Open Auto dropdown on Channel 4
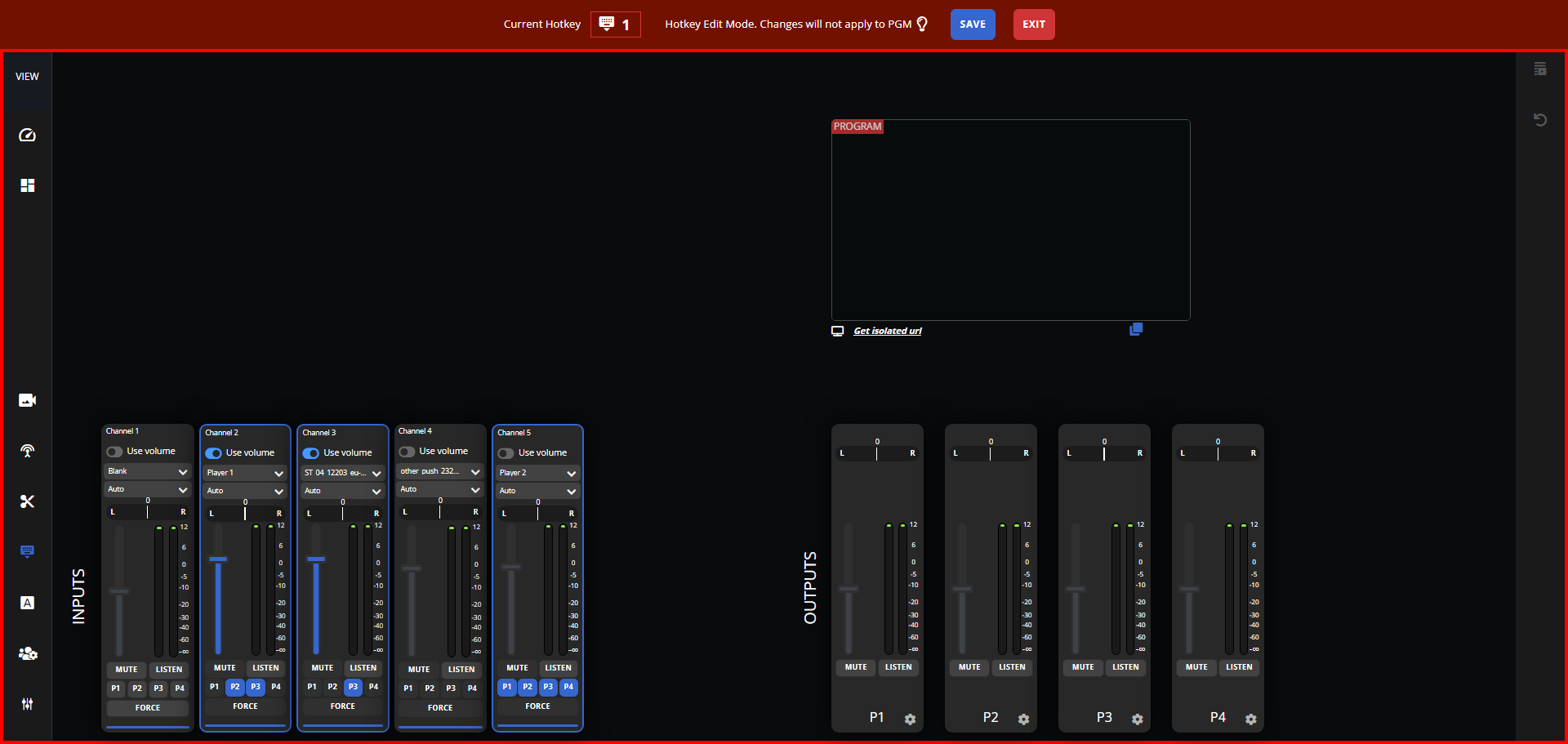 439,489
